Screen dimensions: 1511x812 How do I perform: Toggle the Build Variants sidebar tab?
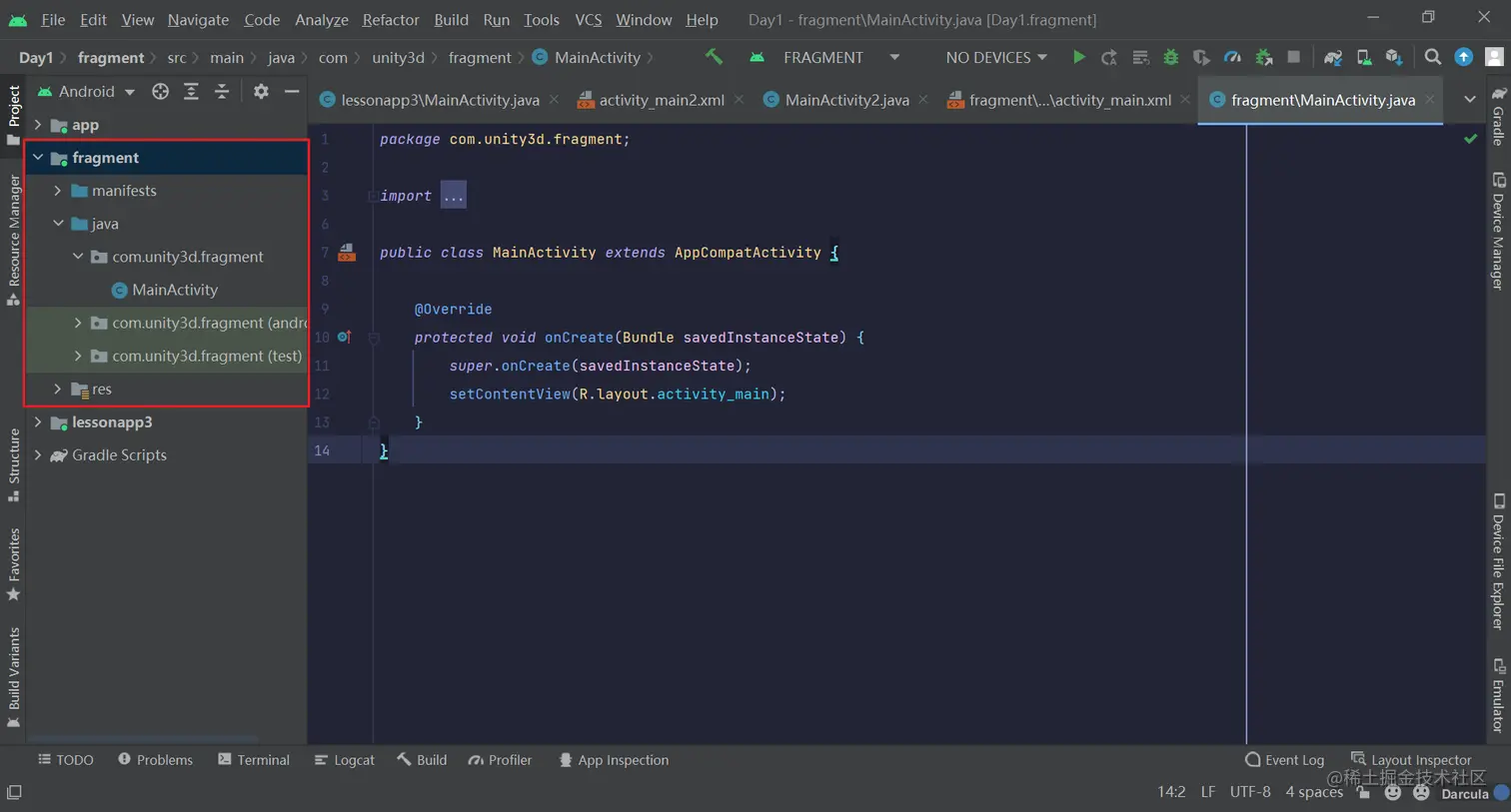tap(13, 677)
